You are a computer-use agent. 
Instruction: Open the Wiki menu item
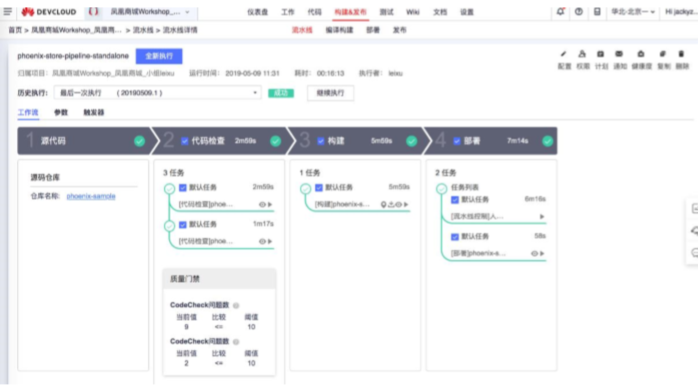click(413, 12)
